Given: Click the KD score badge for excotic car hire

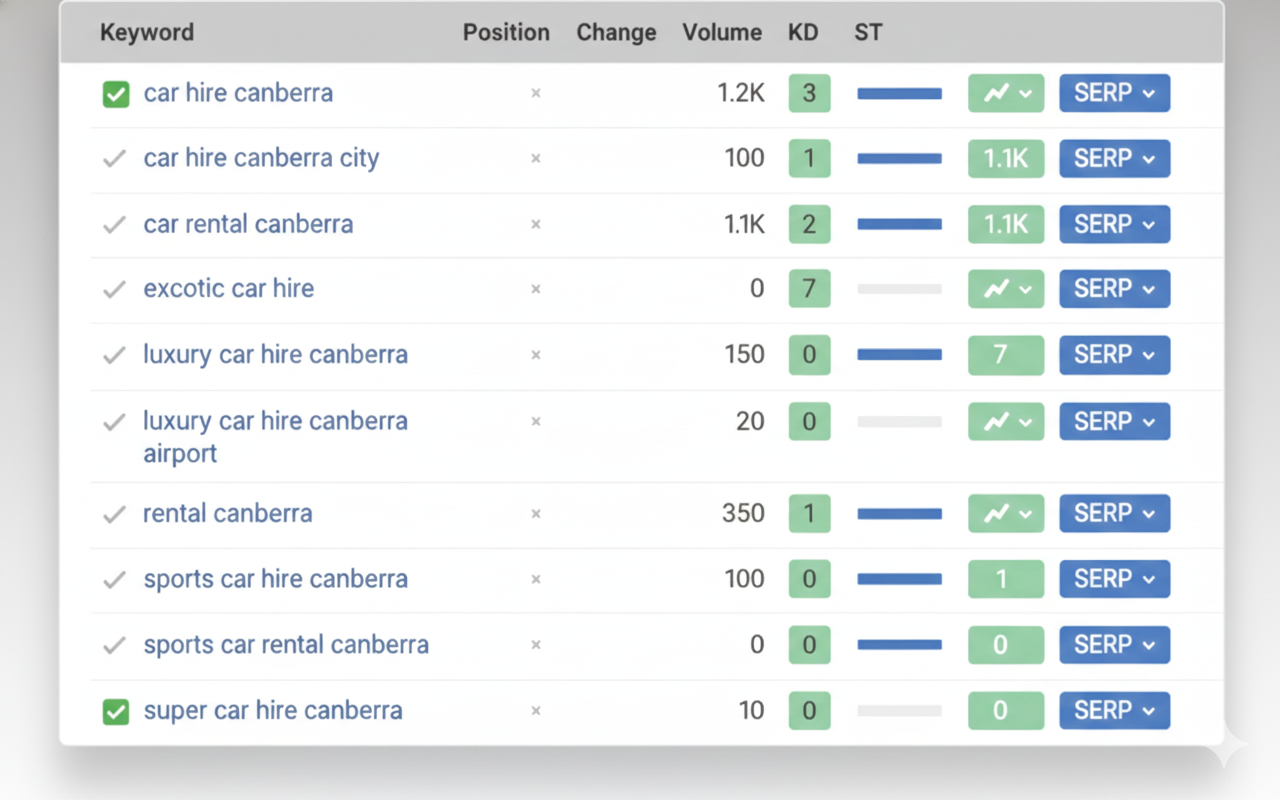Looking at the screenshot, I should pos(809,288).
